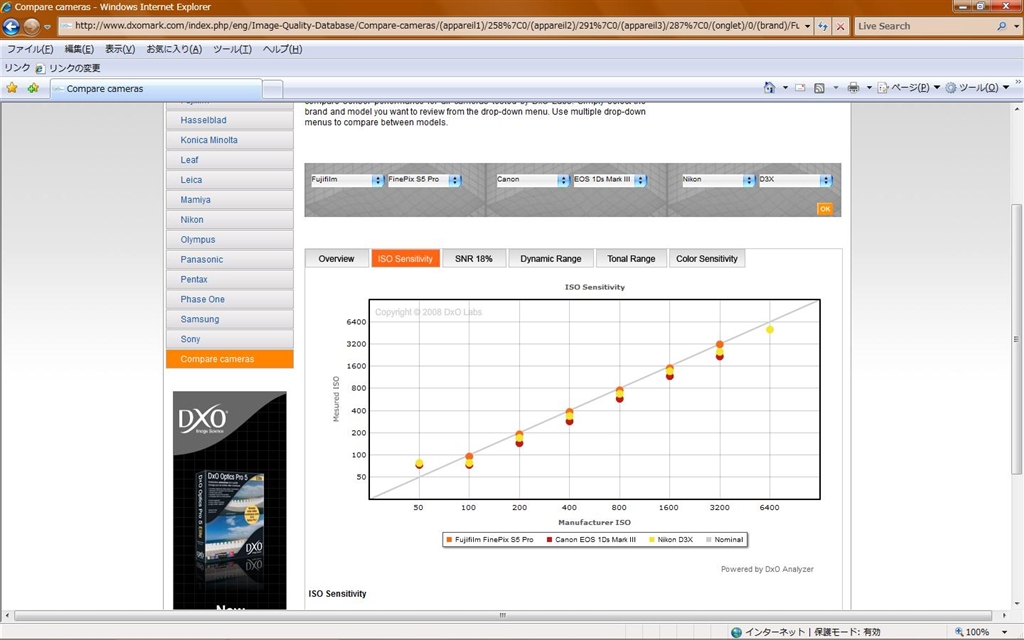Switch to the Overview tab
Image resolution: width=1024 pixels, height=640 pixels.
click(x=336, y=259)
